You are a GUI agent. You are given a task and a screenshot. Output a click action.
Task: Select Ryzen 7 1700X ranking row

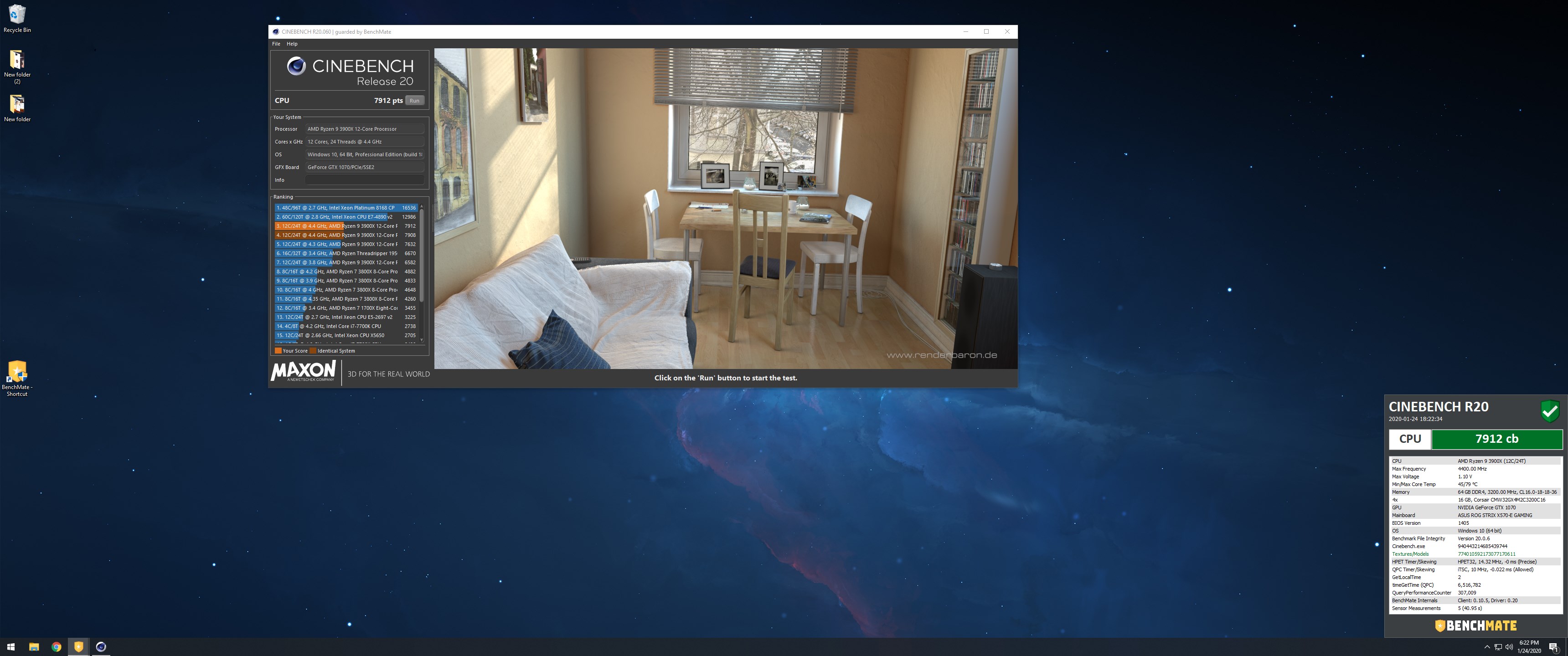tap(346, 308)
